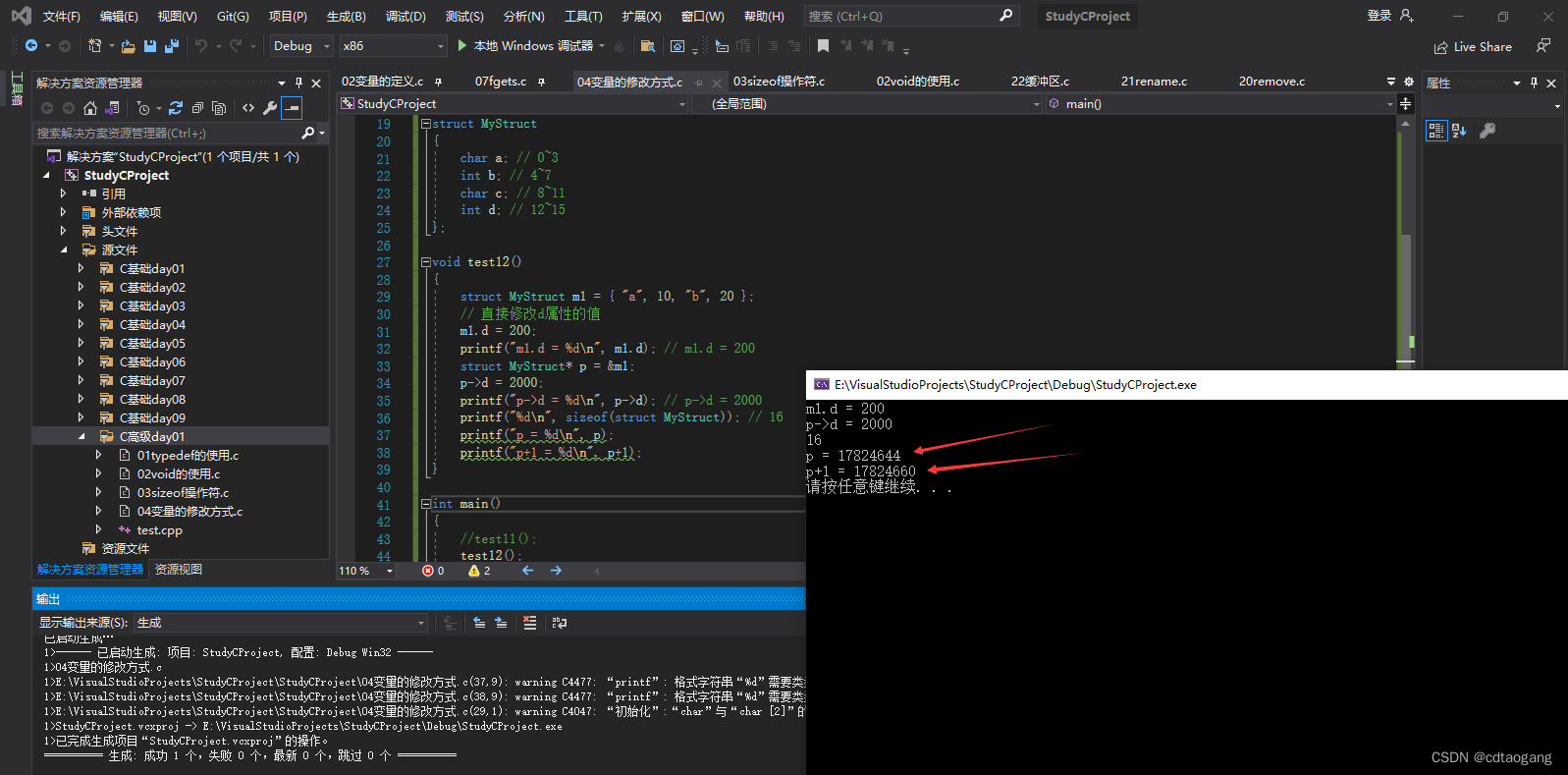Screen dimensions: 1568x775
Task: Expand the C基础day01 folder
Action: pos(81,268)
